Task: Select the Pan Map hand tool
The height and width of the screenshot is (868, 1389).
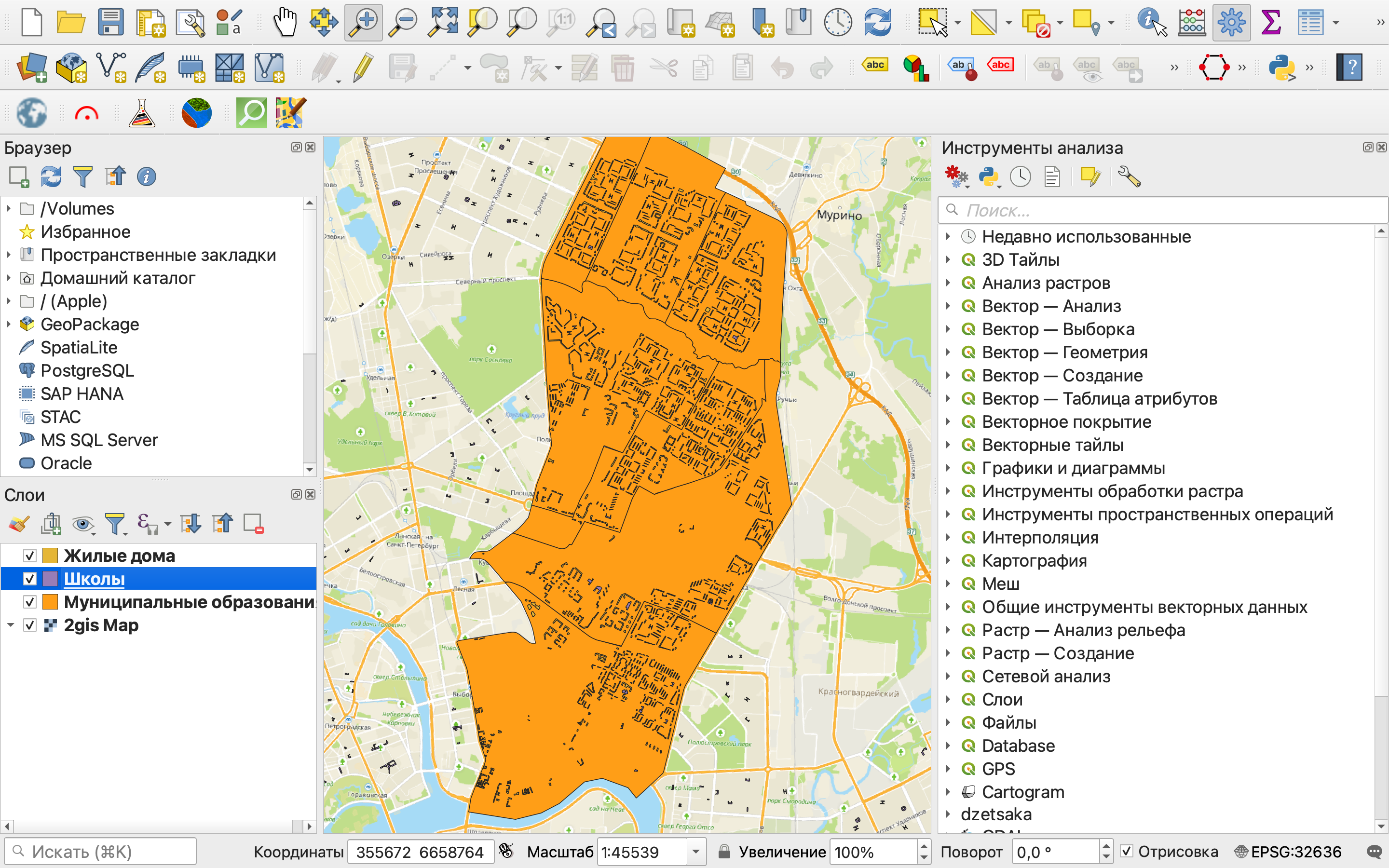Action: pos(285,22)
